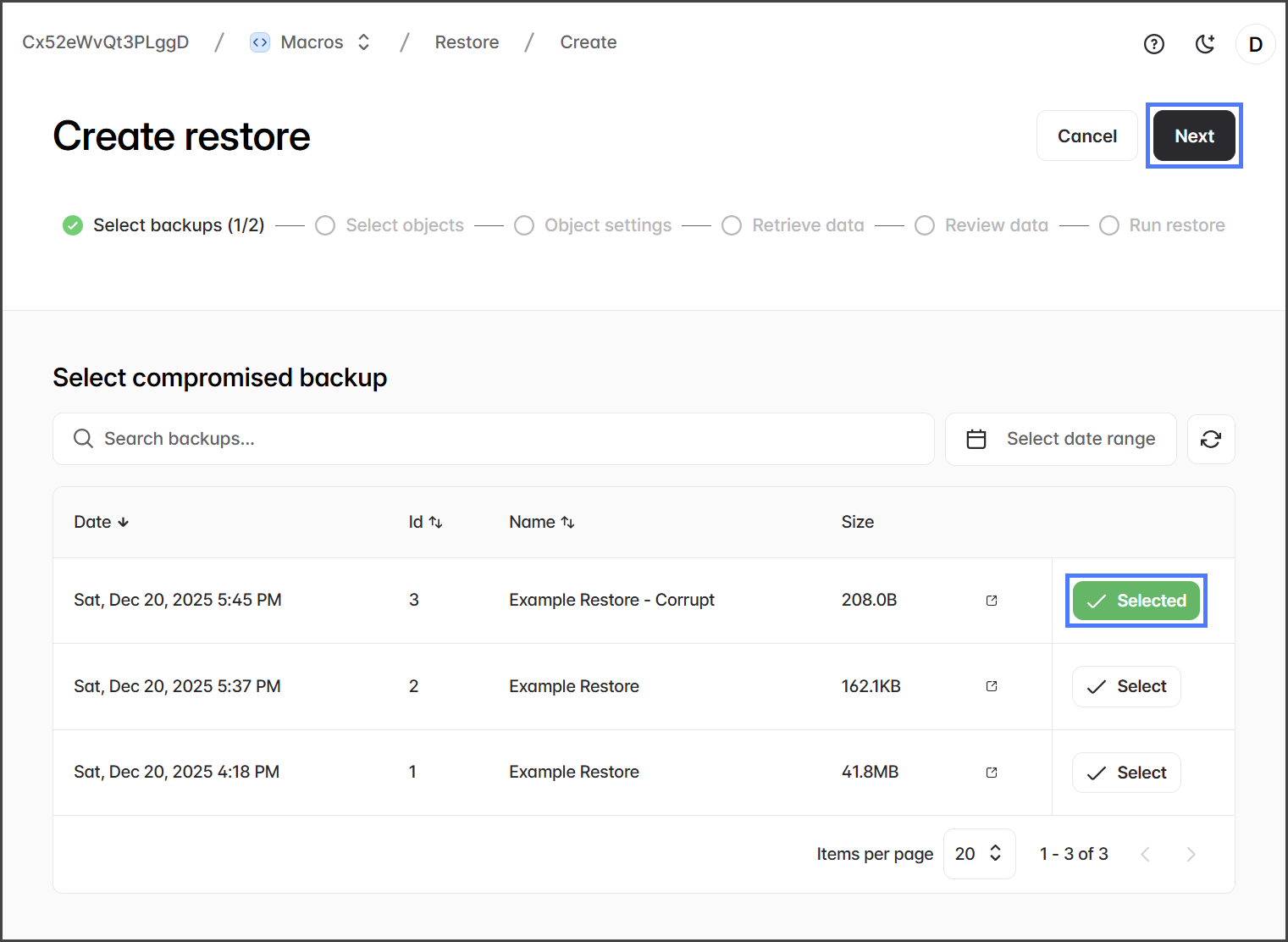The height and width of the screenshot is (942, 1288).
Task: Click the refresh backups icon
Action: [x=1210, y=439]
